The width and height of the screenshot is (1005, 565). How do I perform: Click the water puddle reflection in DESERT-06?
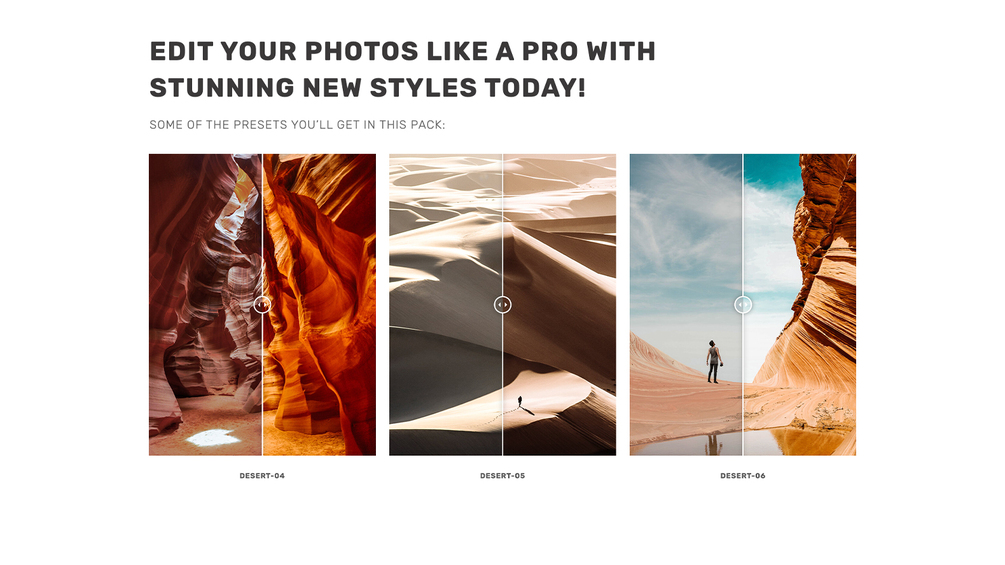point(743,443)
